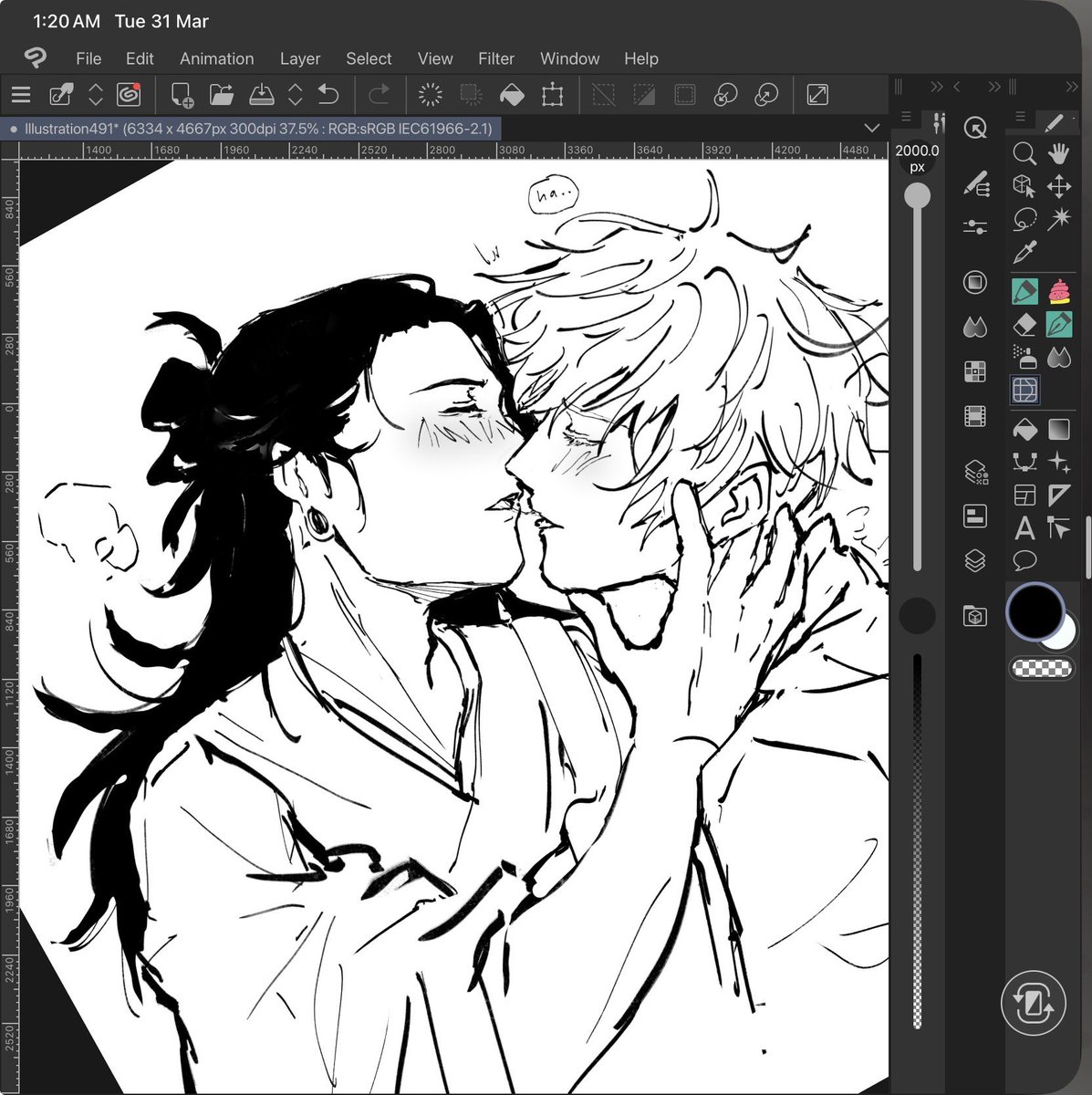Select the Eyedropper tool
Image resolution: width=1092 pixels, height=1095 pixels.
(x=1024, y=253)
